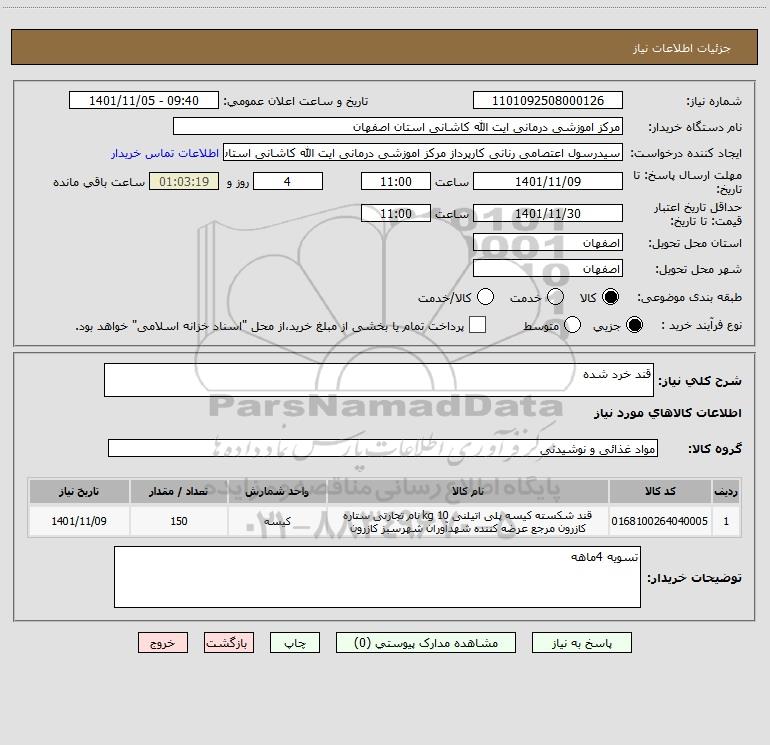The width and height of the screenshot is (770, 745).
Task: Select the متوسط purchase type radio
Action: coord(572,325)
